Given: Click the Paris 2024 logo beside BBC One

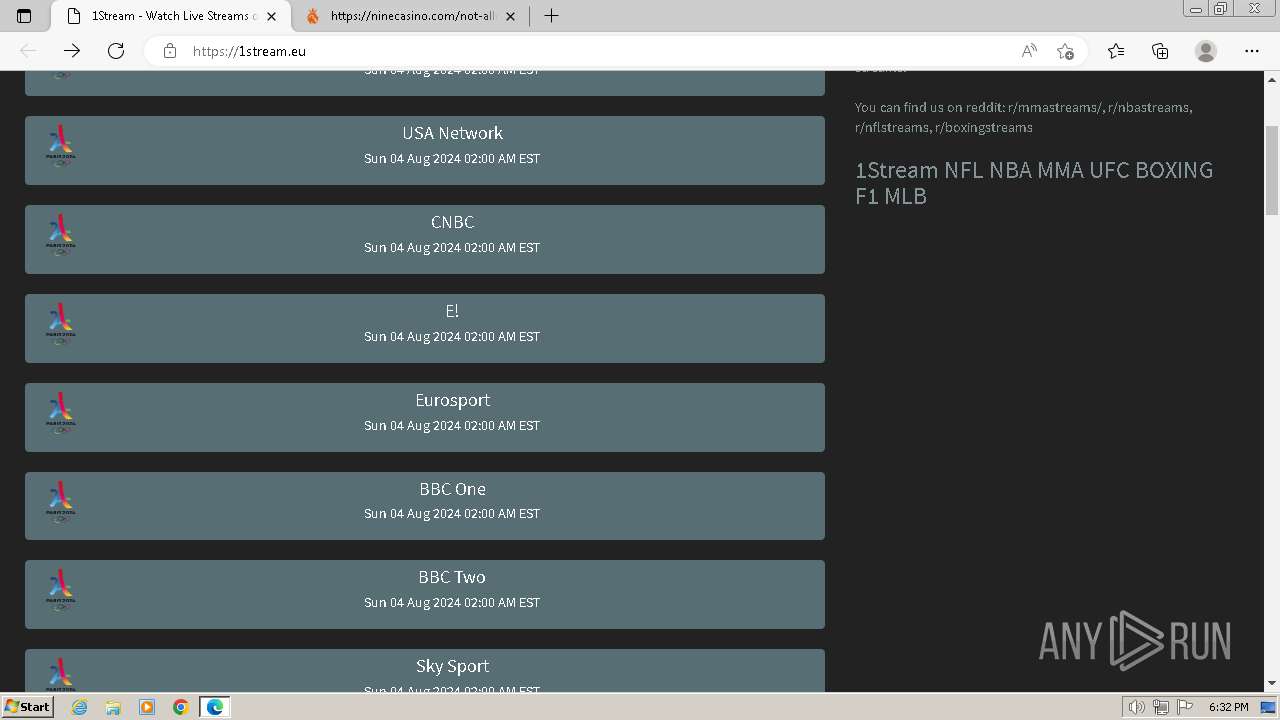Looking at the screenshot, I should coord(61,502).
